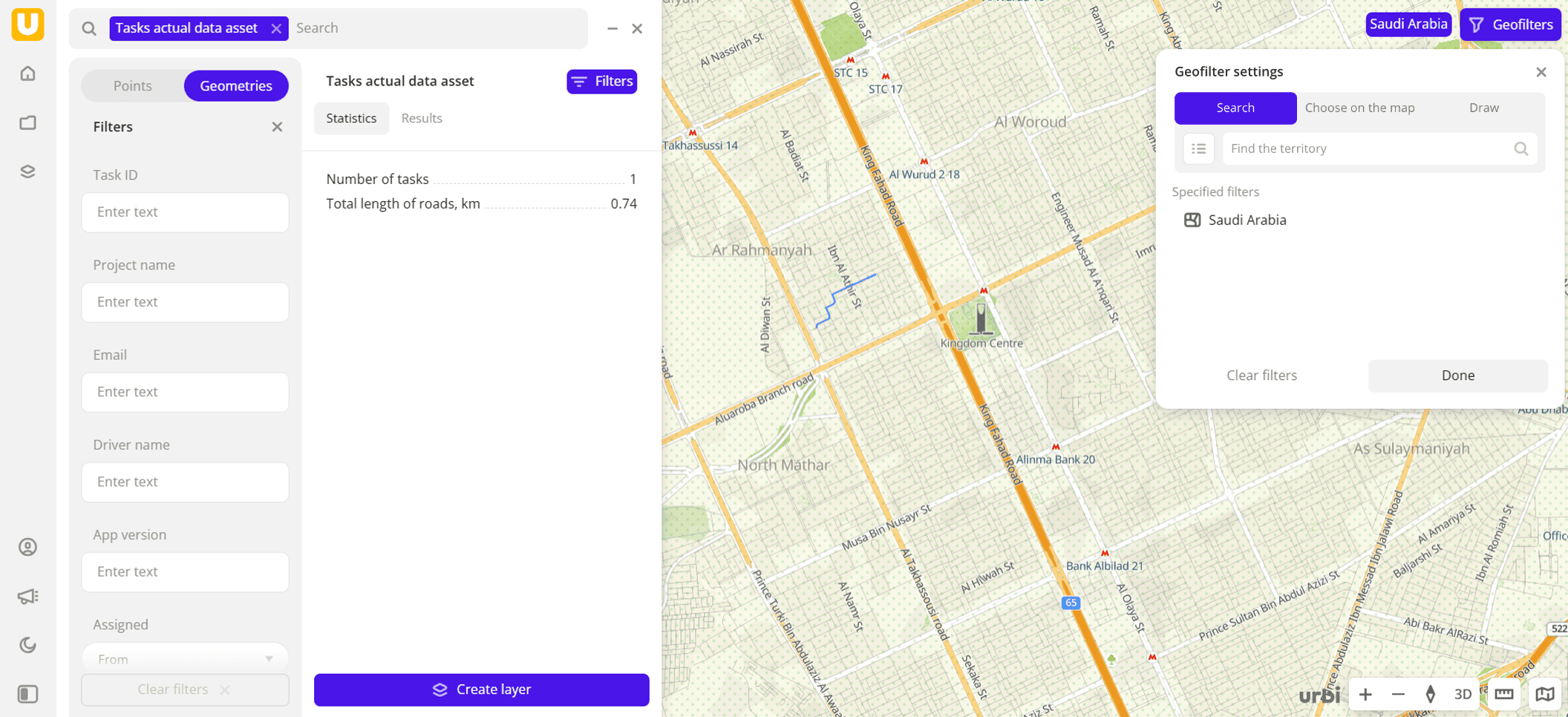Viewport: 1568px width, 717px height.
Task: Open the Projects section in the sidebar
Action: point(27,122)
